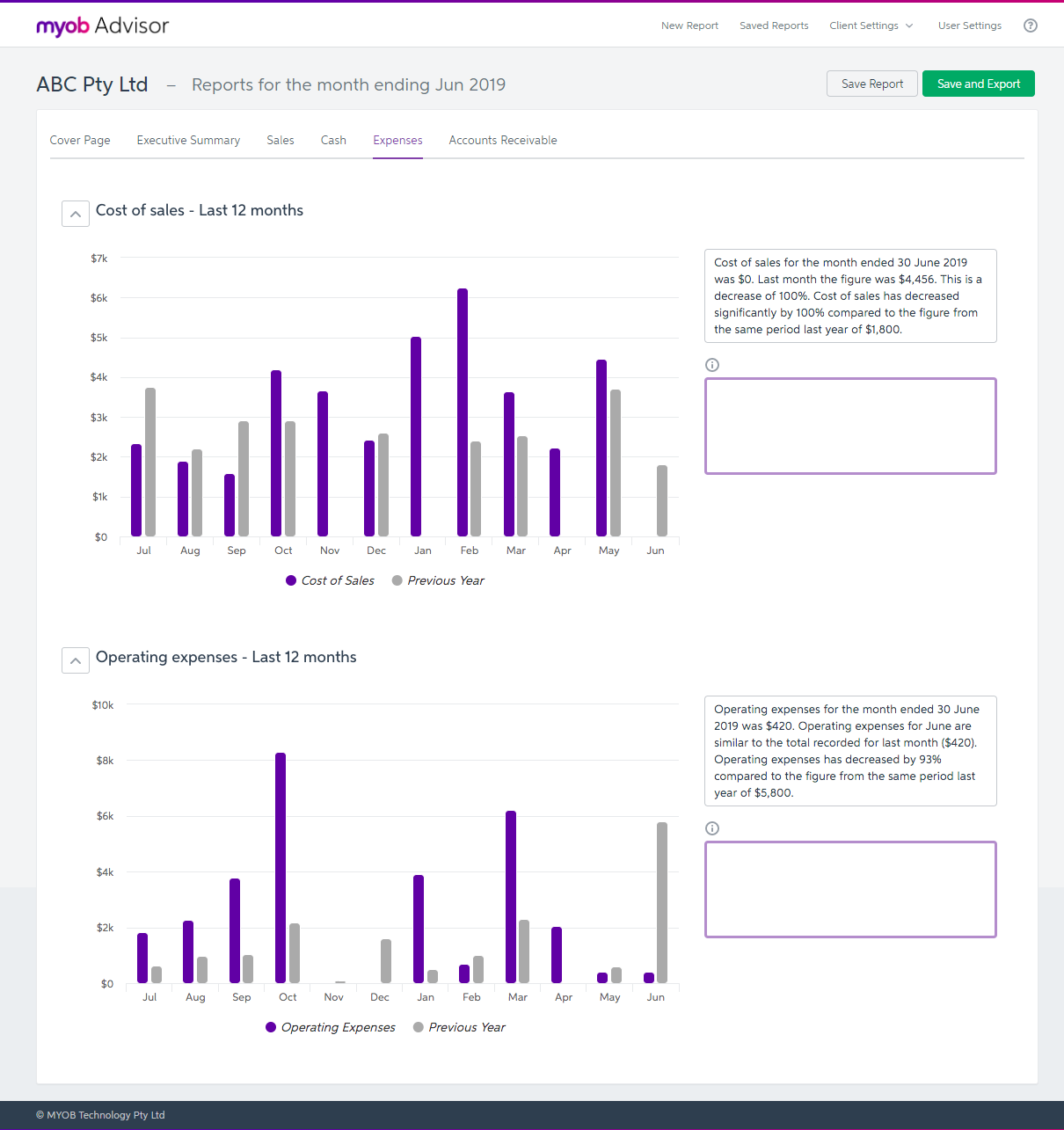Toggle Operating Expenses legend series
Image resolution: width=1064 pixels, height=1130 pixels.
[331, 1027]
